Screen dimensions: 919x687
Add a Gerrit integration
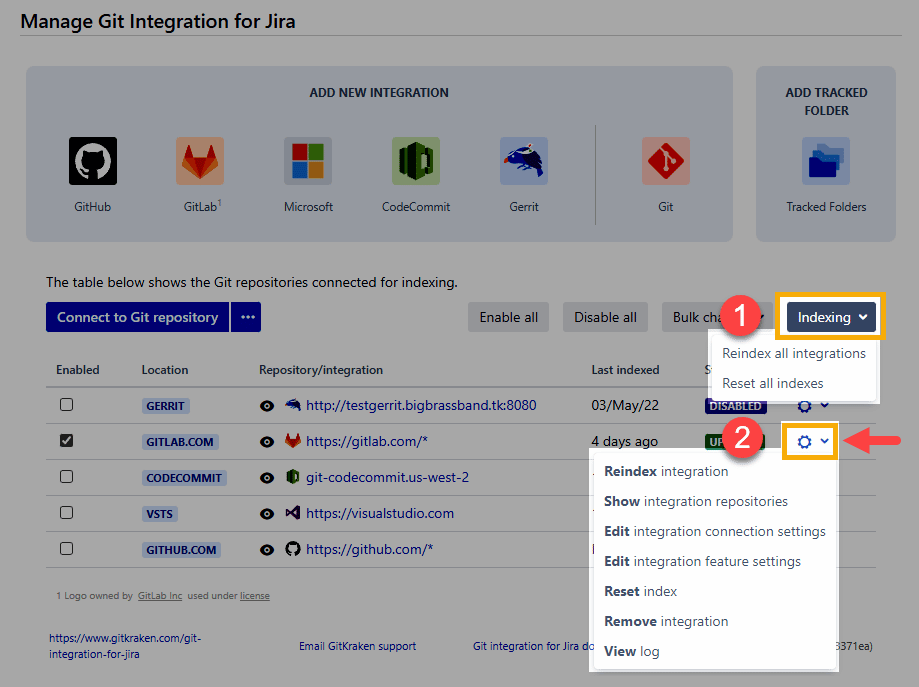[523, 161]
